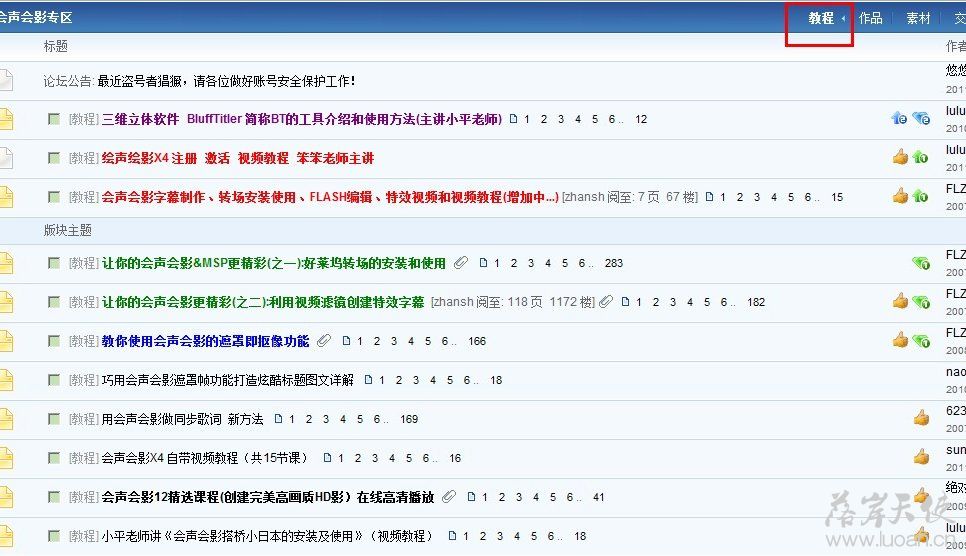
Task: Click thumbs-up icon on 绘声绘影X4 注册 thread
Action: point(900,157)
